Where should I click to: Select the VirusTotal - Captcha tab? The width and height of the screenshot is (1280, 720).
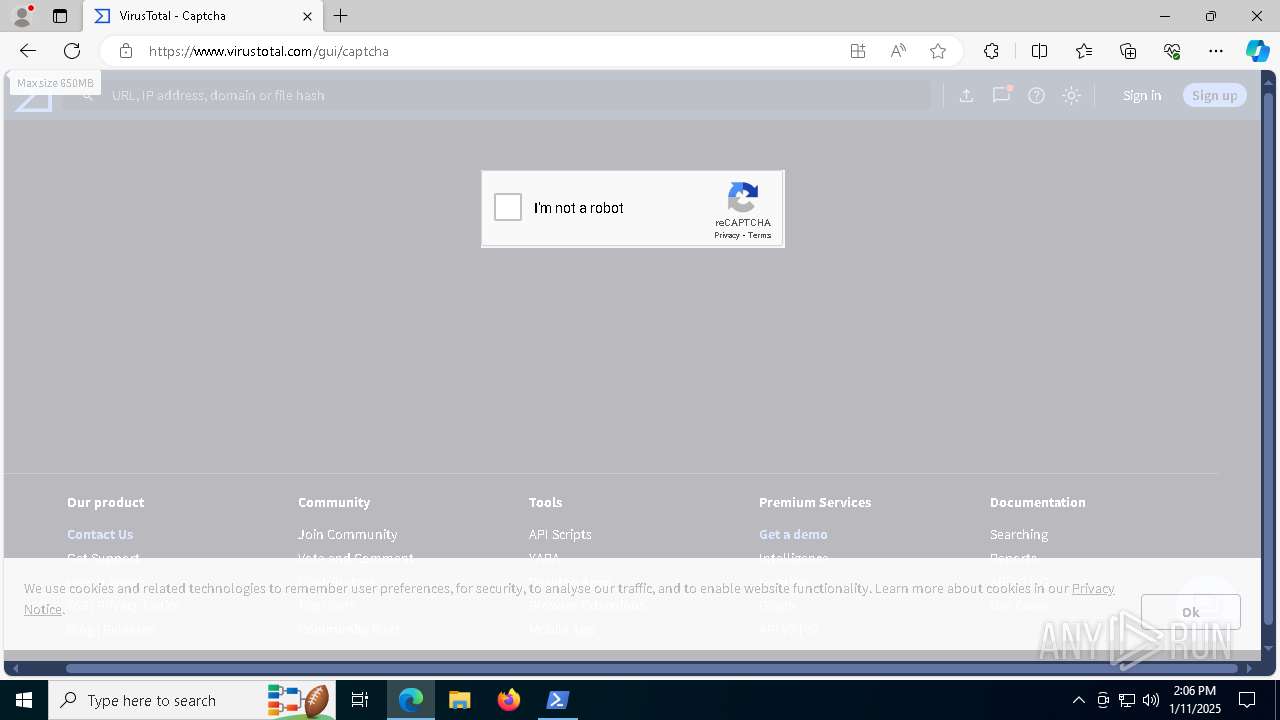[202, 16]
